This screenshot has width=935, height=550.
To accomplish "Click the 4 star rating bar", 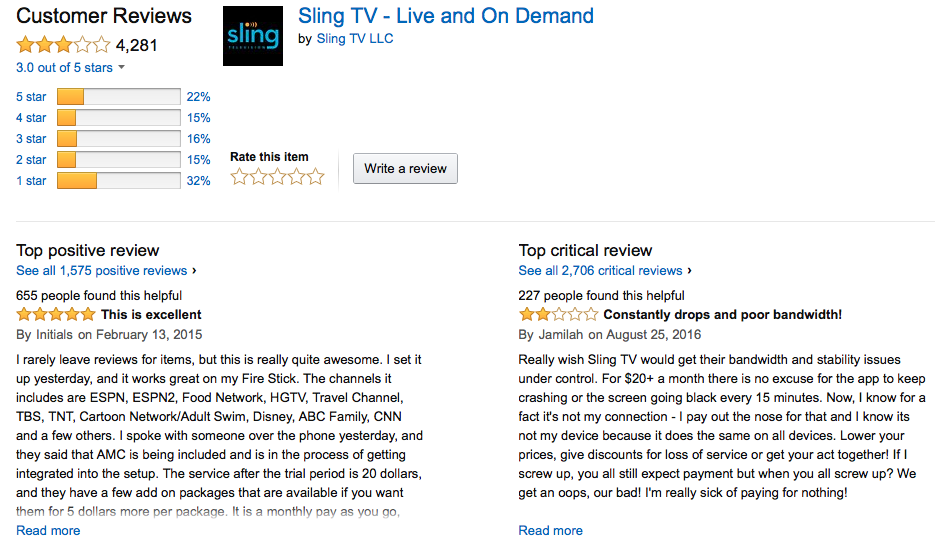I will [x=119, y=118].
